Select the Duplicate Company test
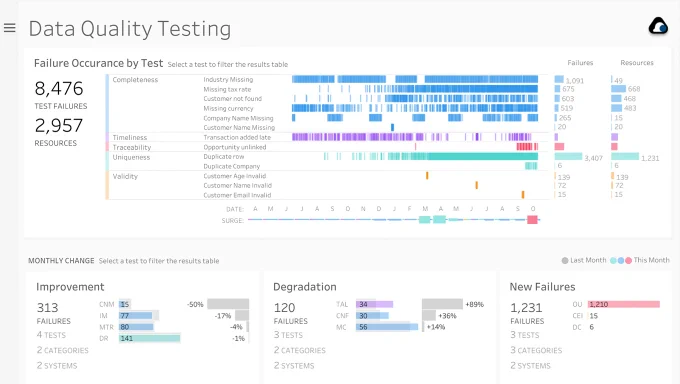Image resolution: width=680 pixels, height=384 pixels. 232,166
